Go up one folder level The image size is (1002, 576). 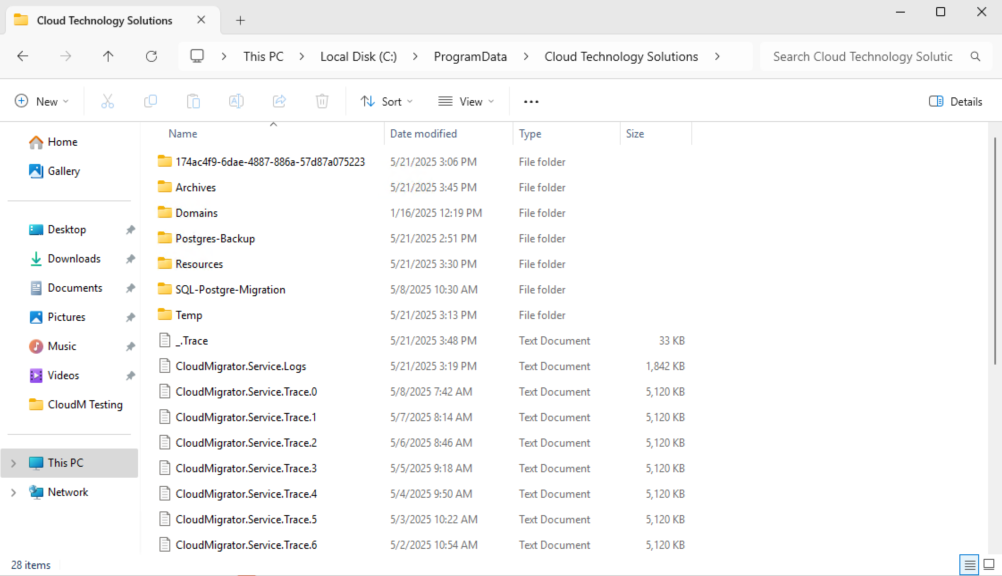point(108,57)
